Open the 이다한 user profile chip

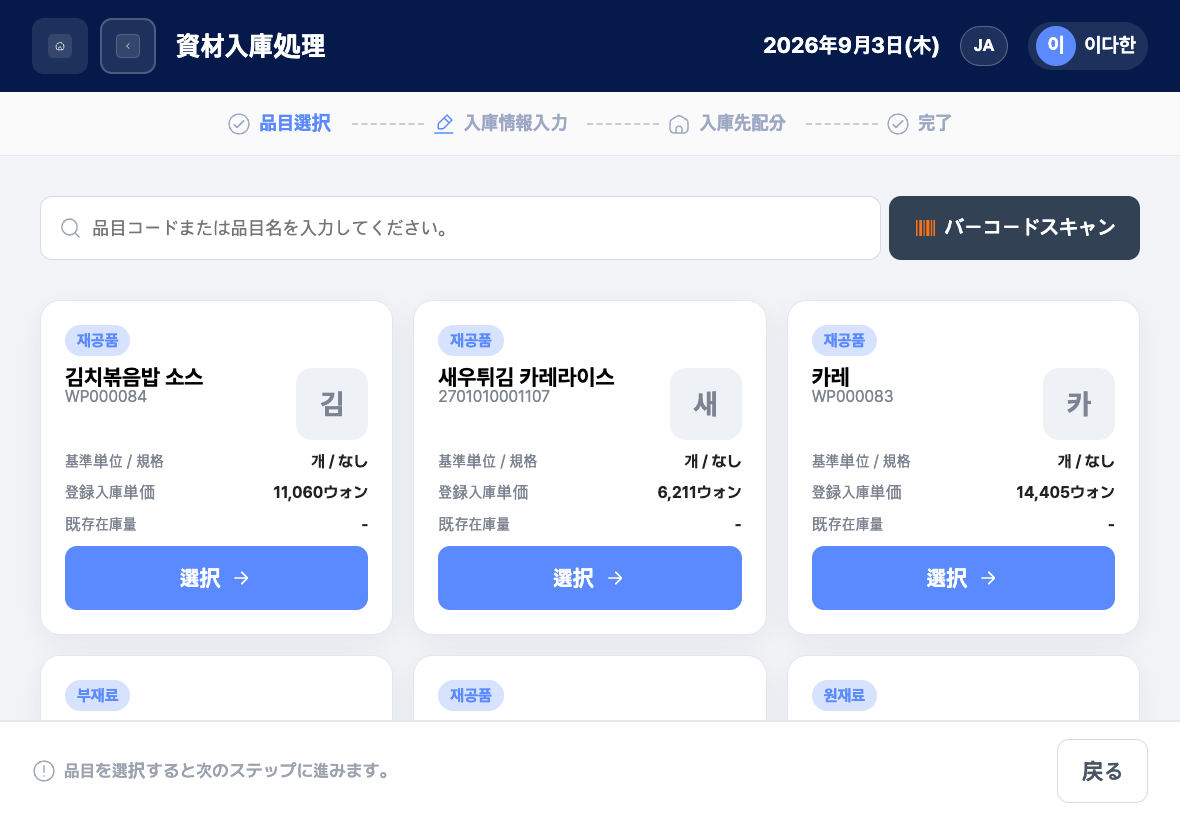click(x=1087, y=46)
